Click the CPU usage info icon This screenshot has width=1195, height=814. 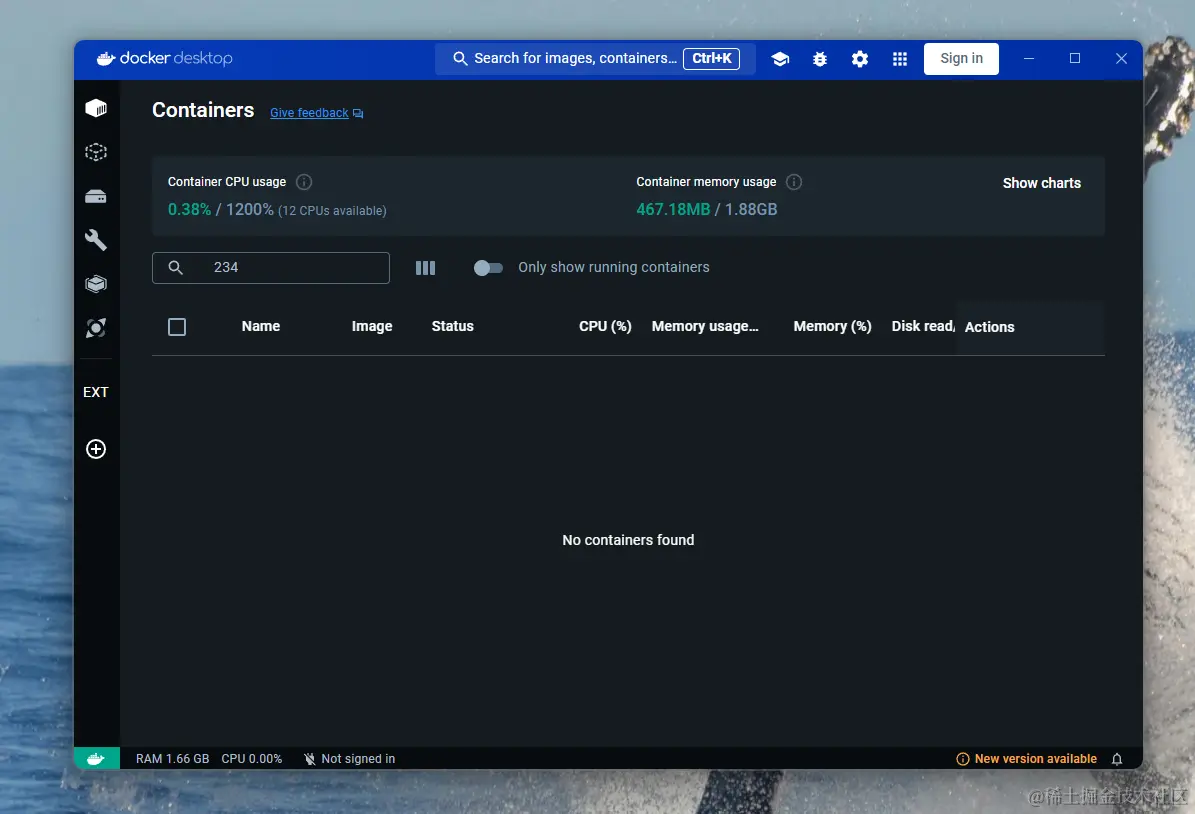304,181
